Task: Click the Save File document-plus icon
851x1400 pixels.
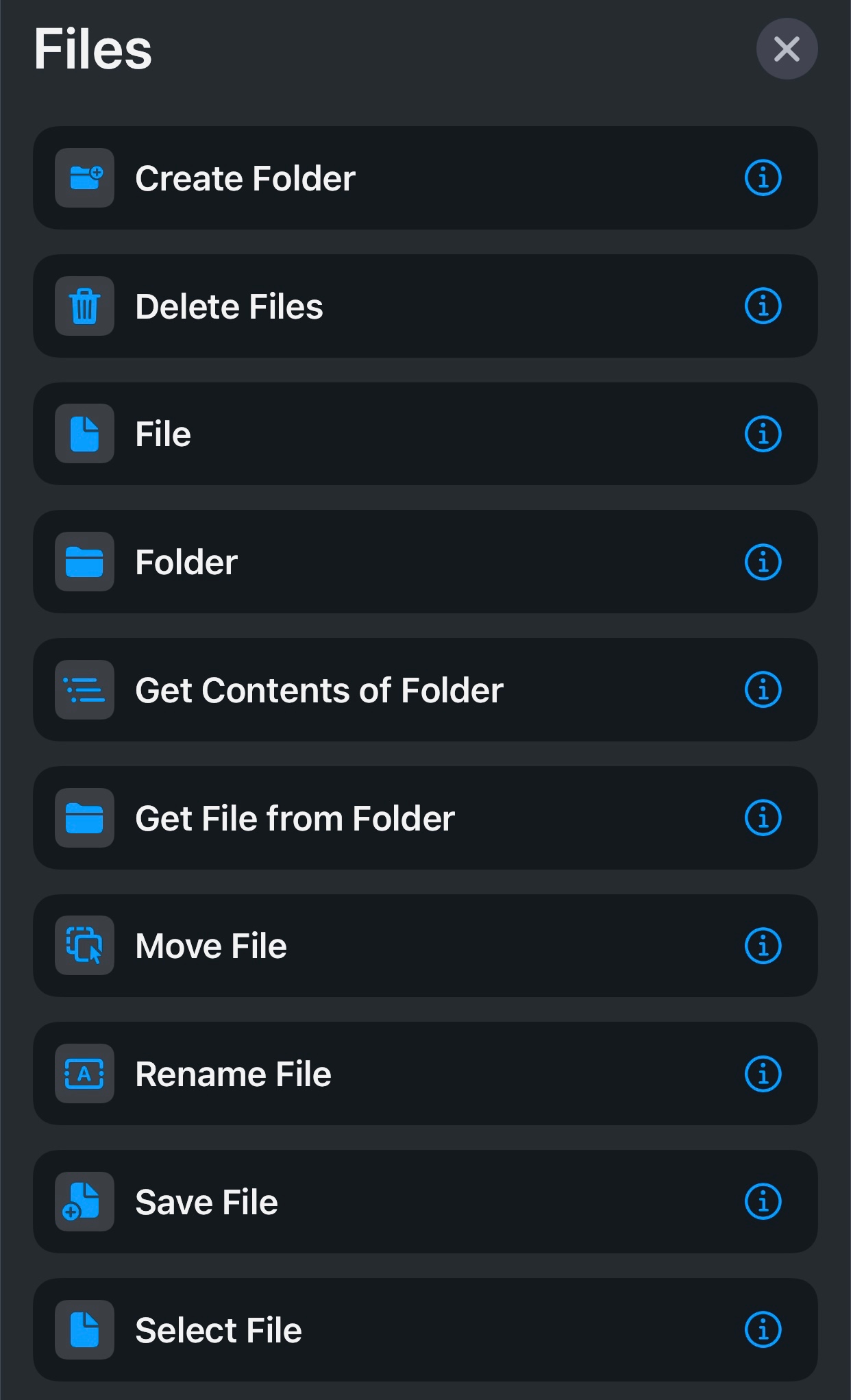Action: (x=84, y=1202)
